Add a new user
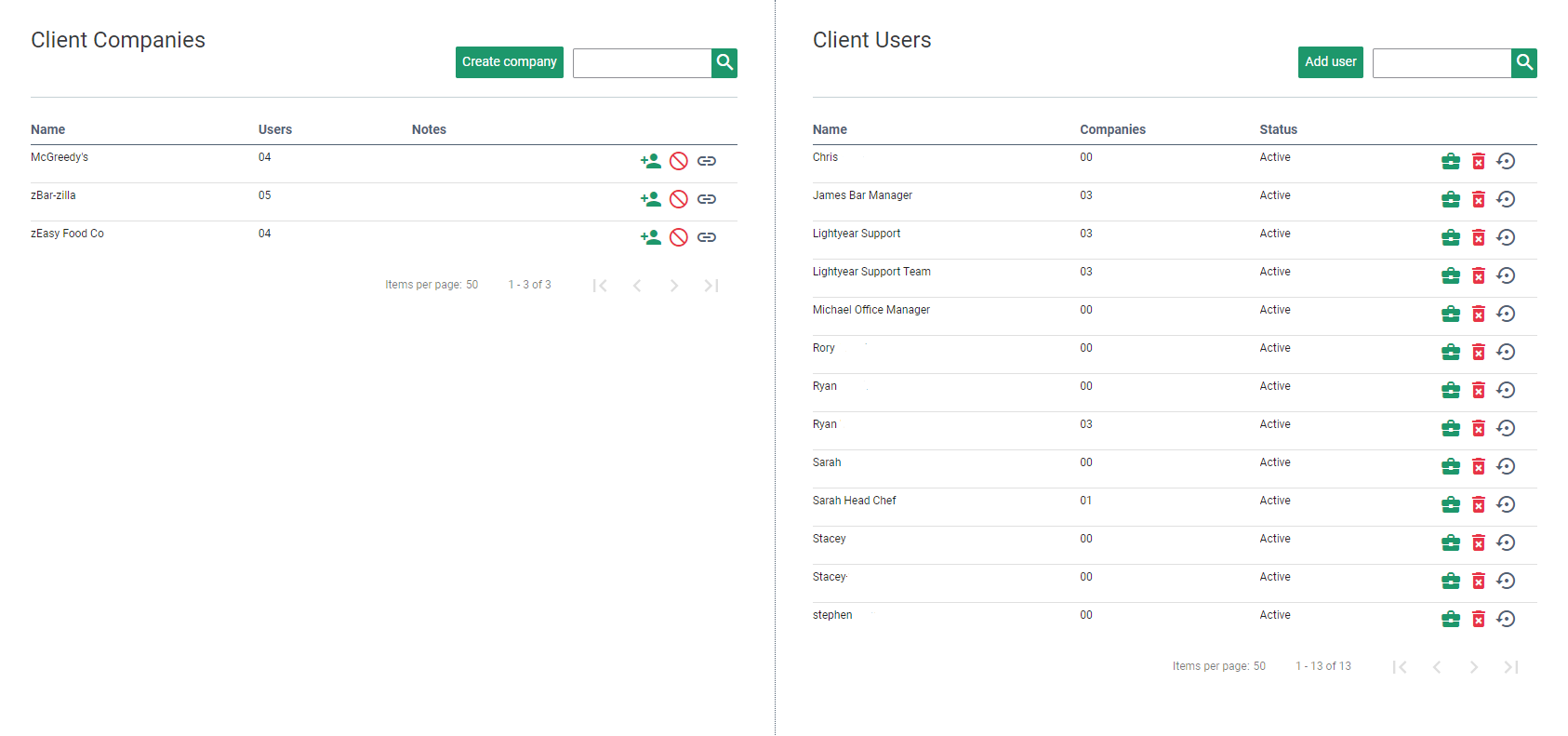Viewport: 1568px width, 736px height. point(1331,62)
